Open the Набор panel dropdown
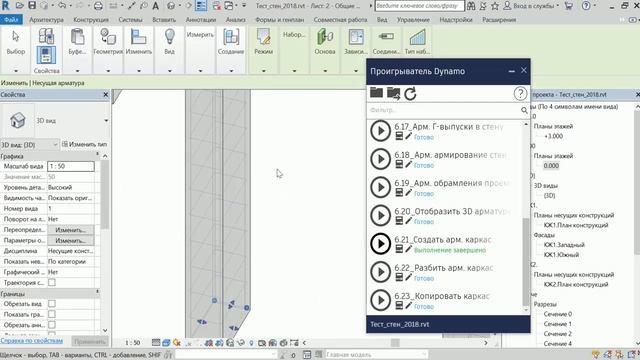 [x=294, y=71]
